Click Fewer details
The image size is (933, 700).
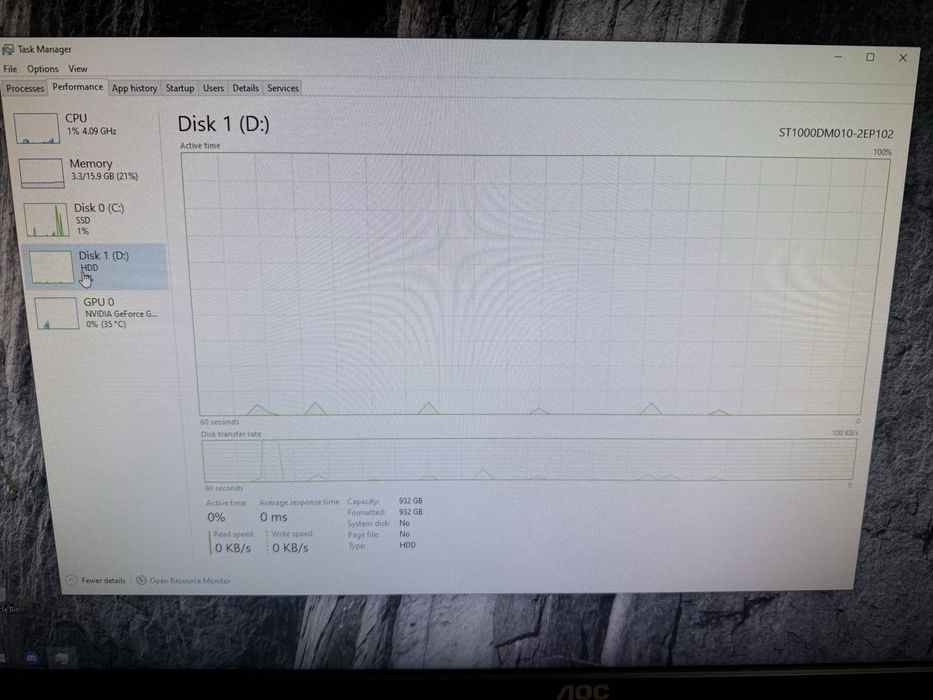104,580
